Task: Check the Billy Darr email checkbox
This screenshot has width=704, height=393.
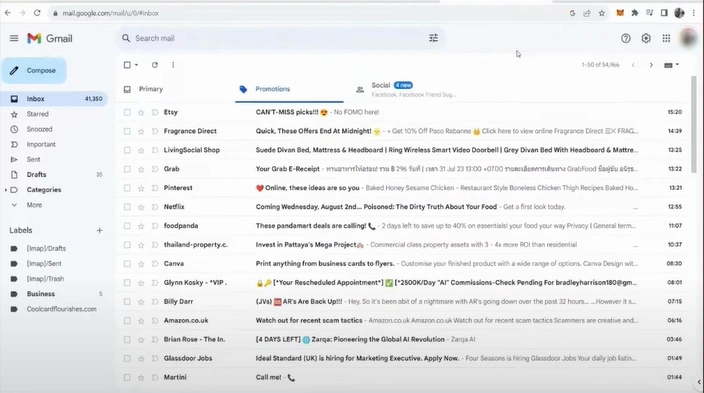Action: coord(127,302)
